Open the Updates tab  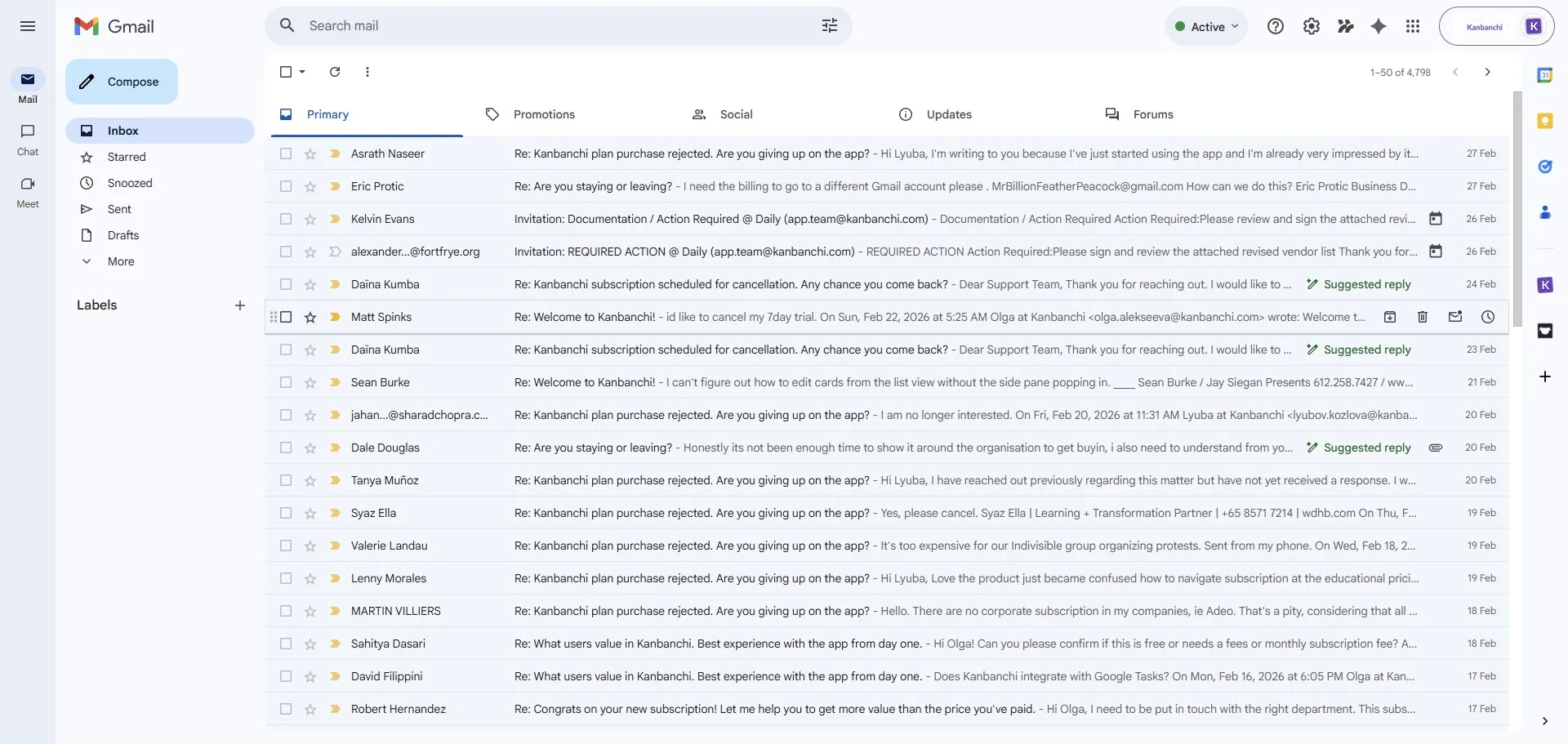click(x=949, y=114)
